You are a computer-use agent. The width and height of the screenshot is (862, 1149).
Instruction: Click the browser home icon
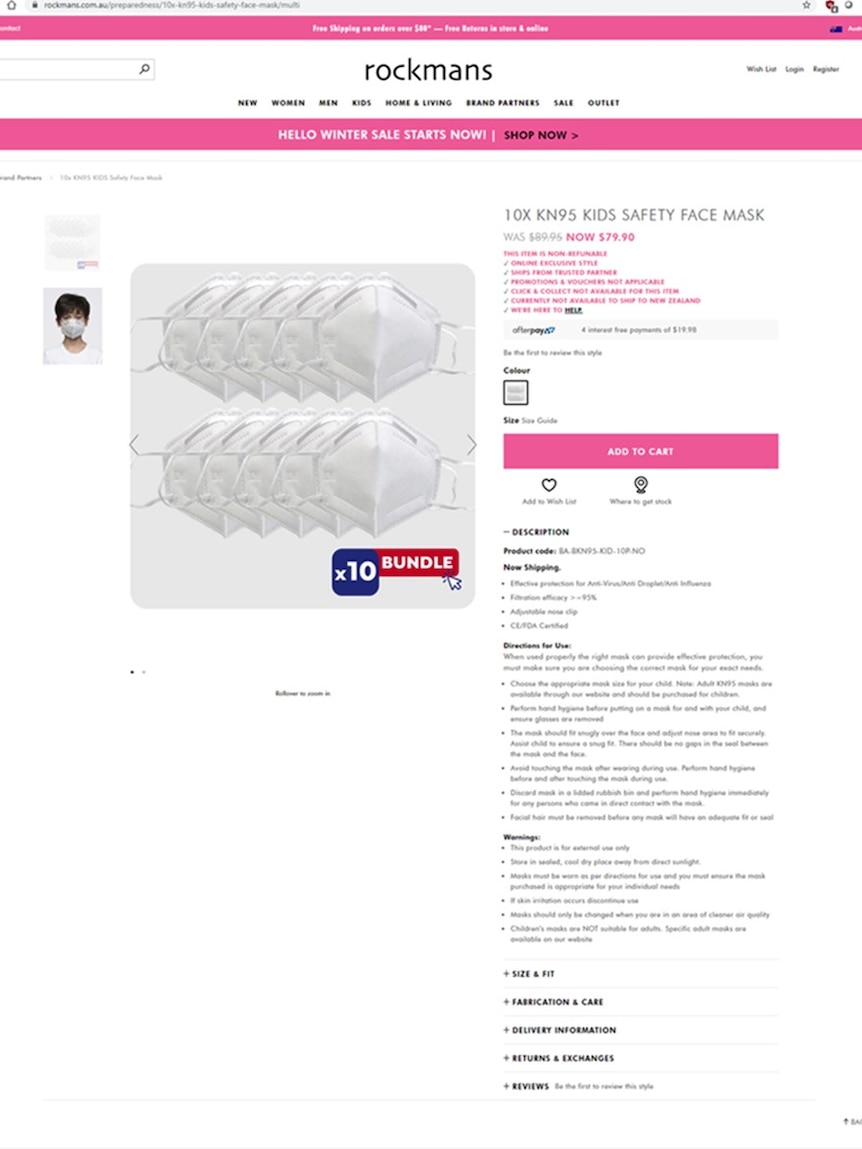[11, 5]
